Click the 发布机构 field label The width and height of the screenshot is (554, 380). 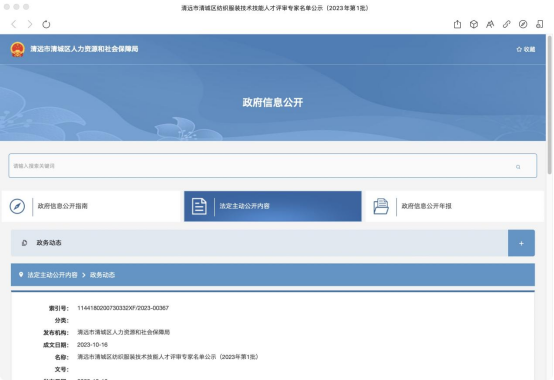pyautogui.click(x=56, y=333)
